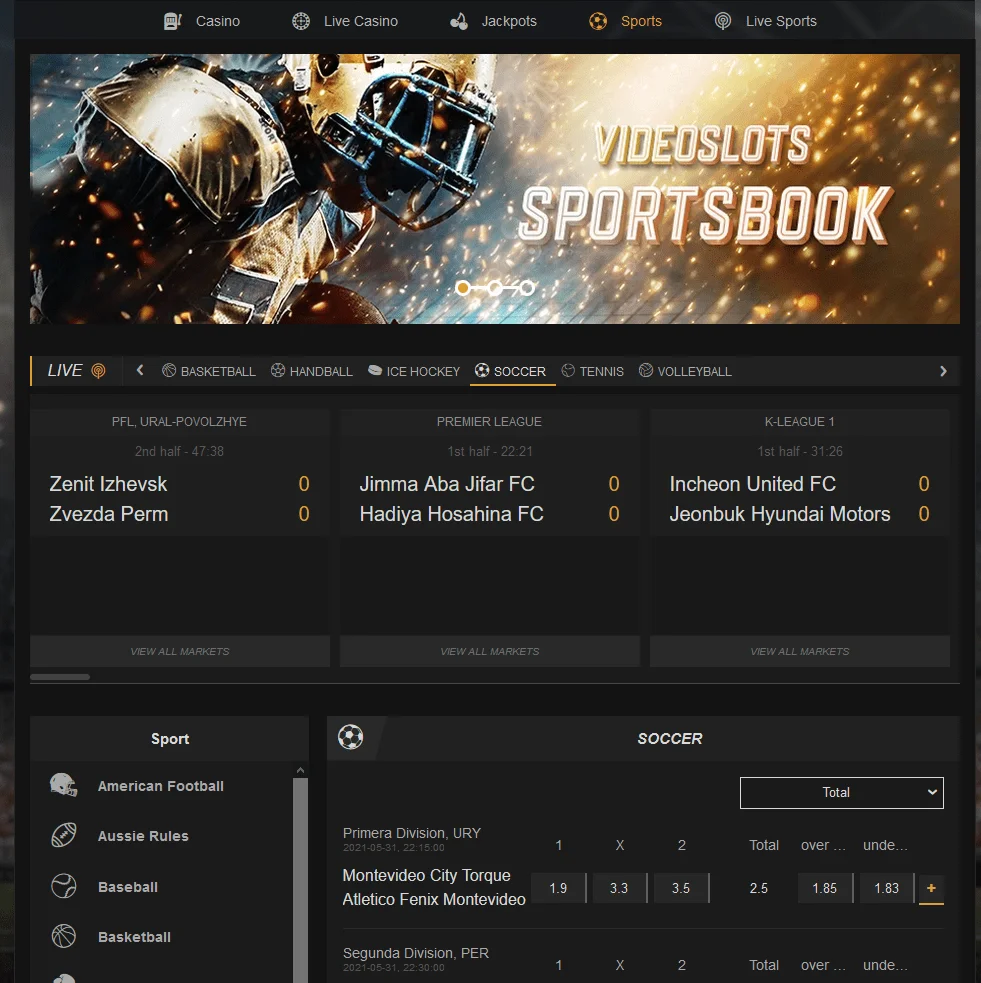Click the American Football helmet icon
Screen dimensions: 981x983
[63, 785]
